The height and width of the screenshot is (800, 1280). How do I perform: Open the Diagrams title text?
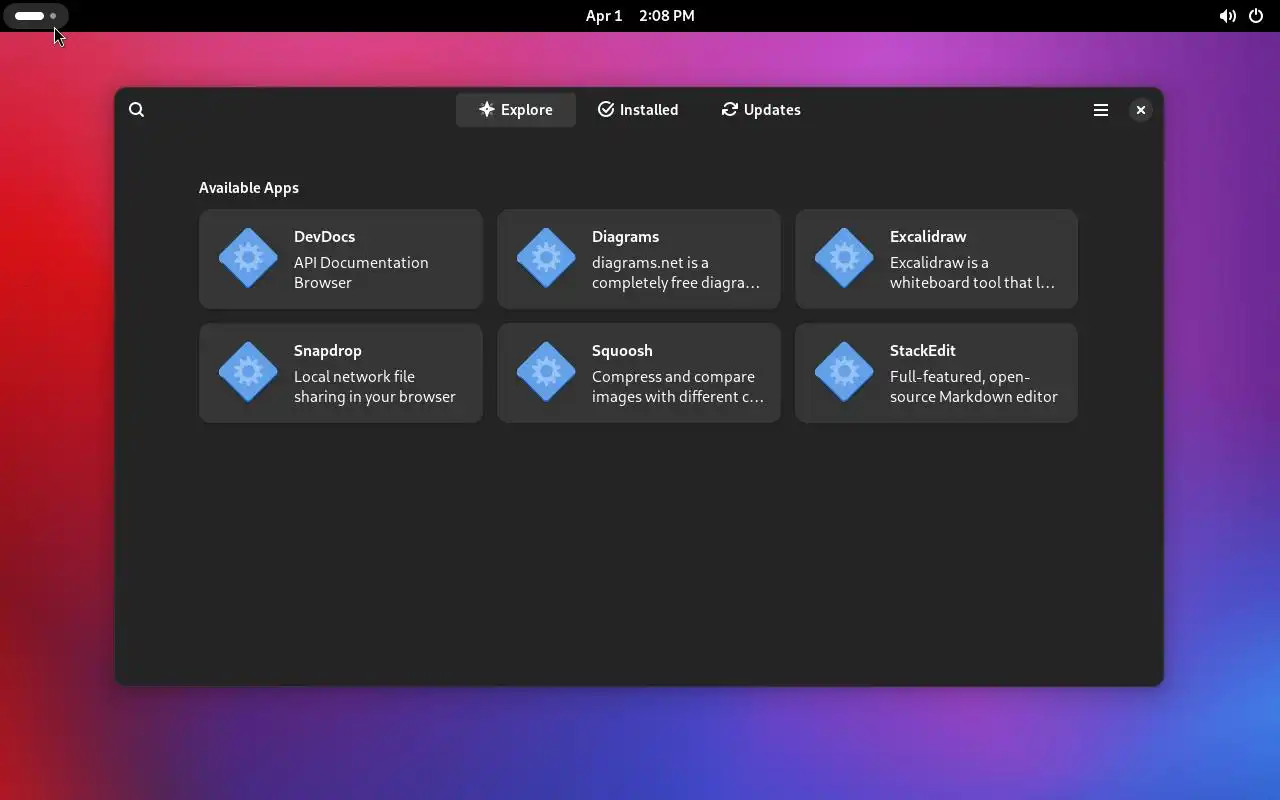pyautogui.click(x=625, y=237)
